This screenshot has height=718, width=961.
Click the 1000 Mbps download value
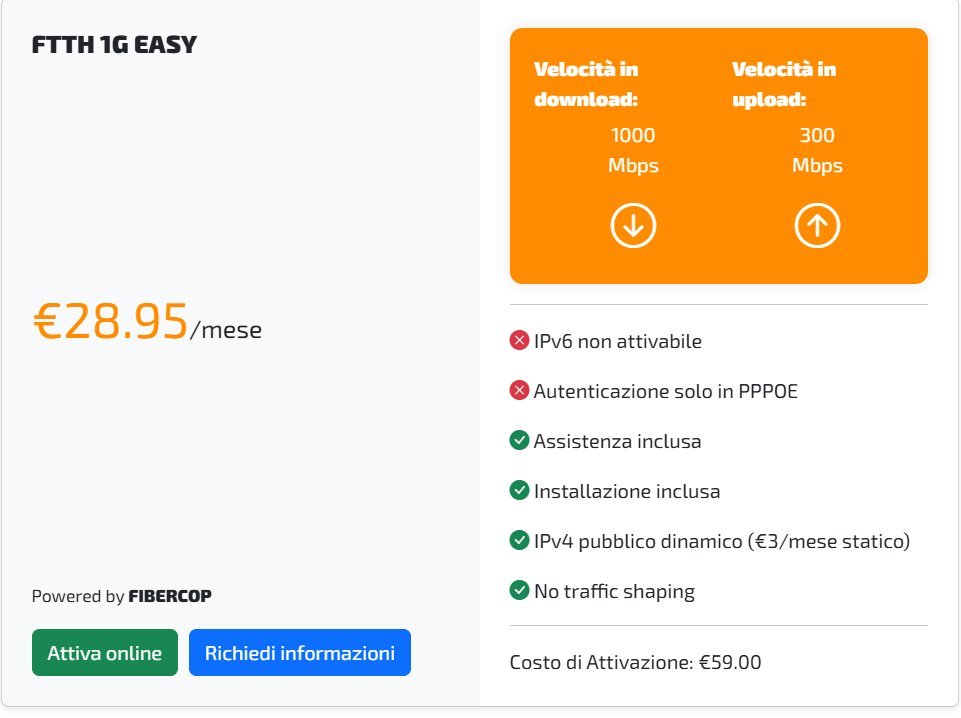pos(633,150)
